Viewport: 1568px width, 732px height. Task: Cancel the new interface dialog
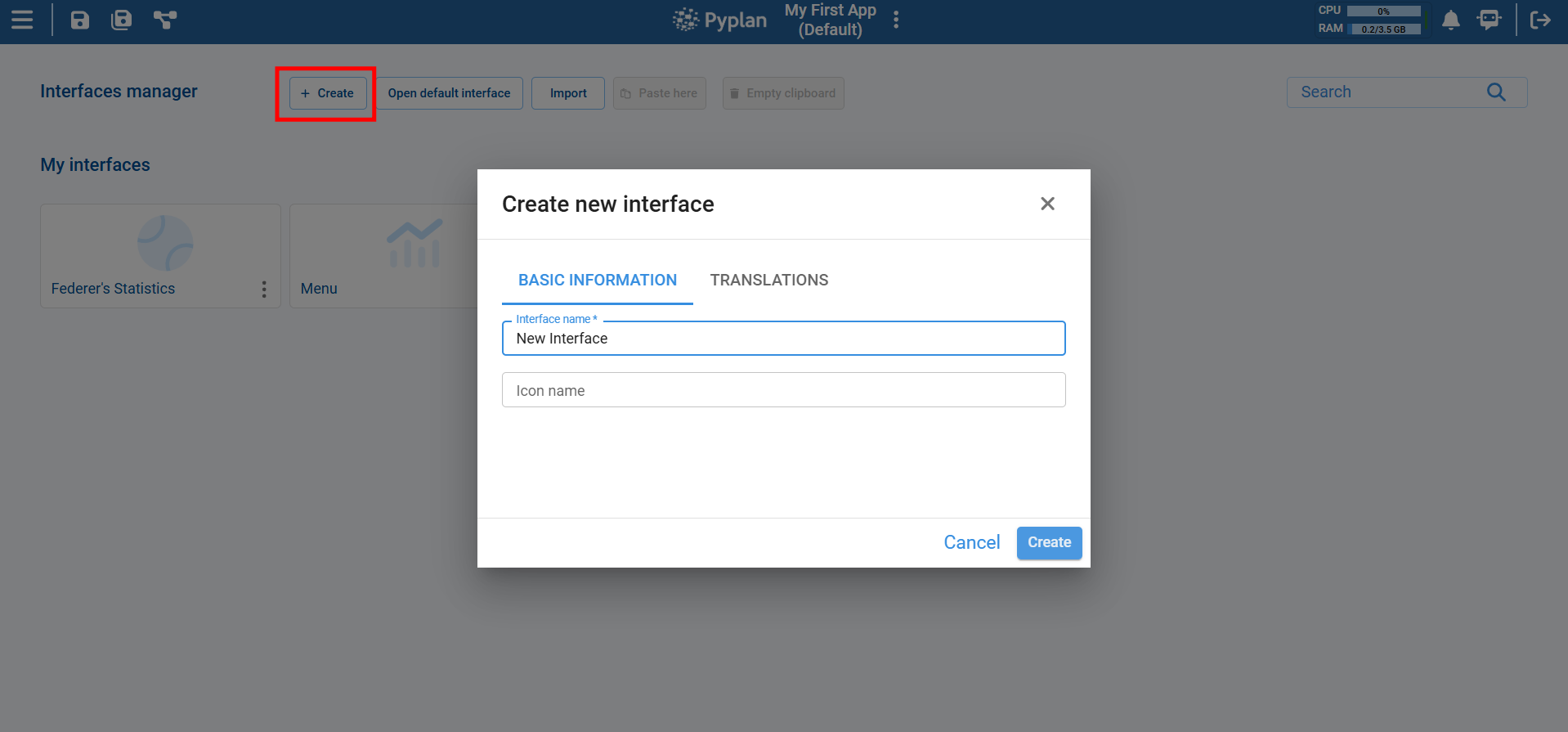point(971,542)
